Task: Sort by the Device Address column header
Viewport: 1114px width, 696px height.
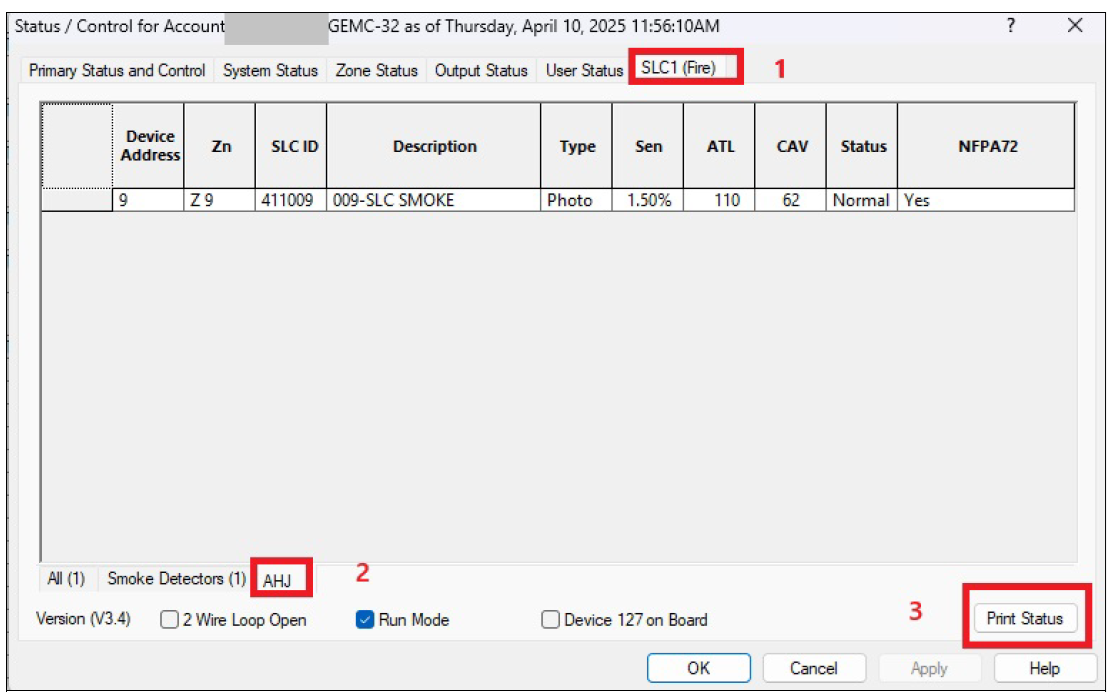Action: (150, 146)
